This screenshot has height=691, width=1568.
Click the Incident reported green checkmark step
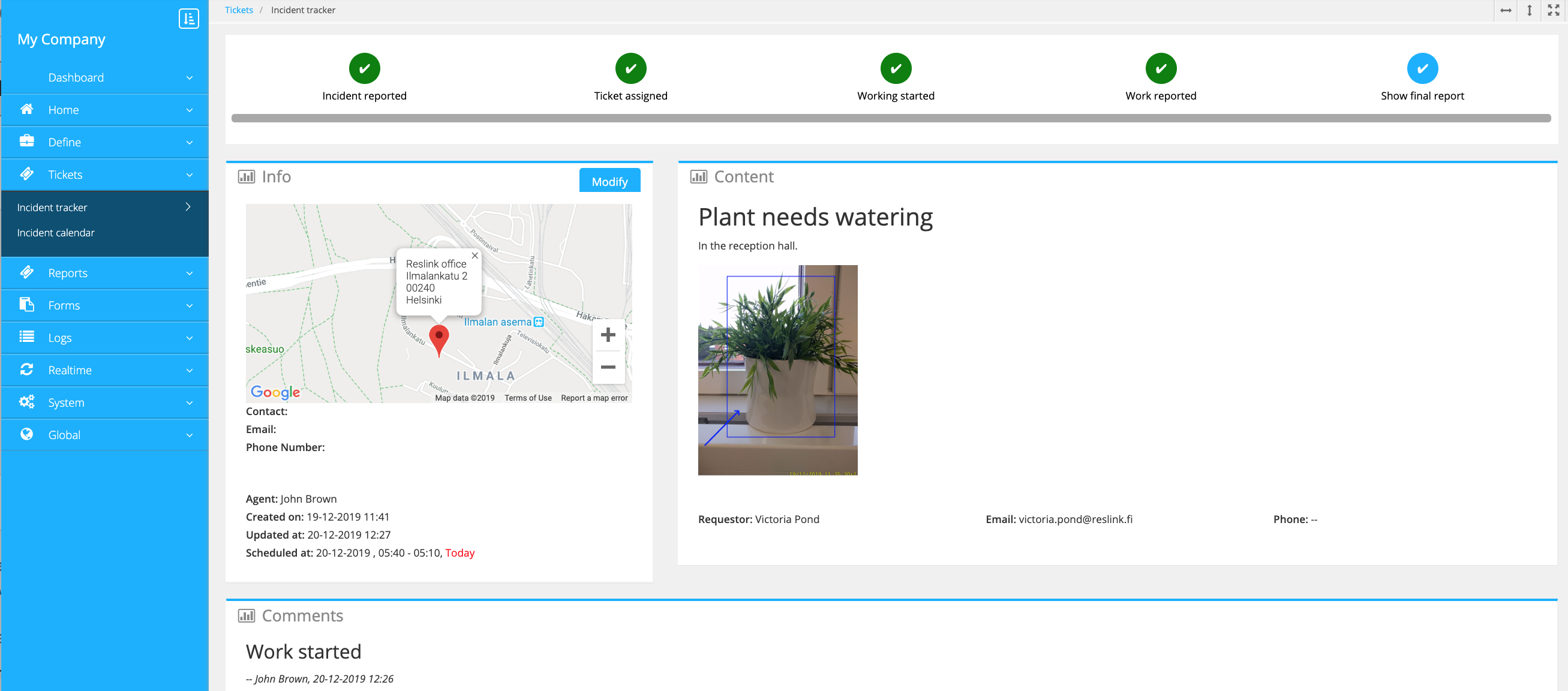[364, 68]
